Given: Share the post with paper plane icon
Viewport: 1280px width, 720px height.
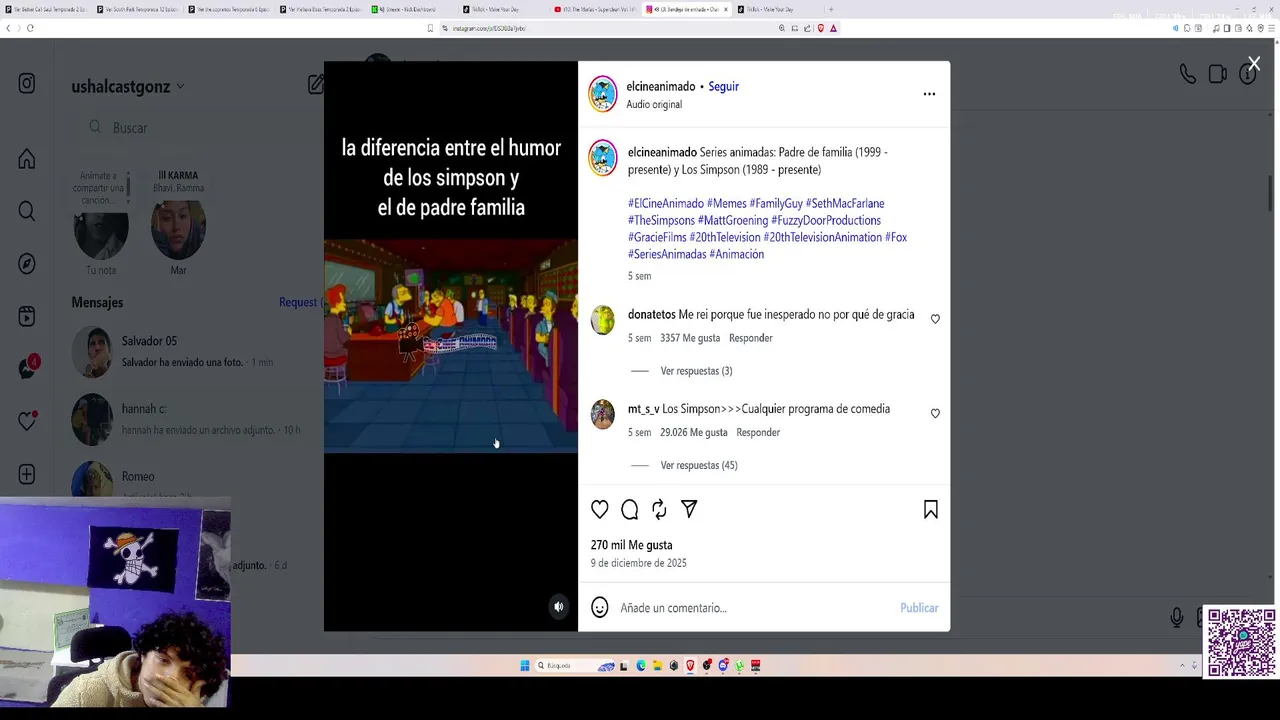Looking at the screenshot, I should click(689, 510).
